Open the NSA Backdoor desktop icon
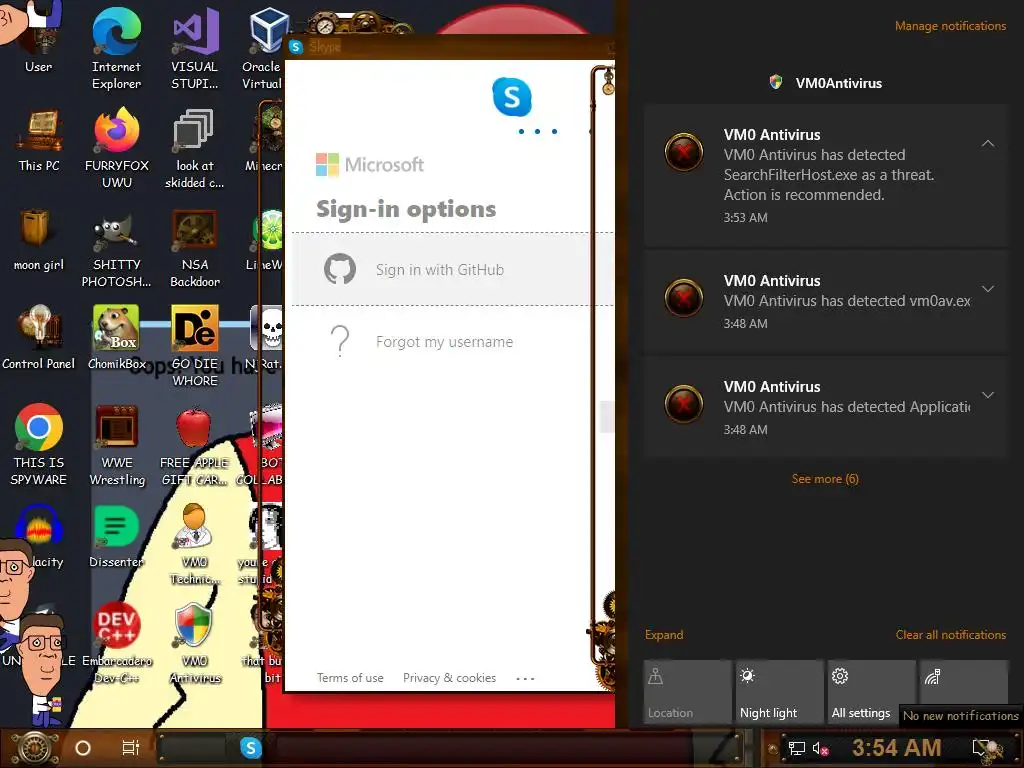Image resolution: width=1024 pixels, height=768 pixels. pyautogui.click(x=195, y=248)
